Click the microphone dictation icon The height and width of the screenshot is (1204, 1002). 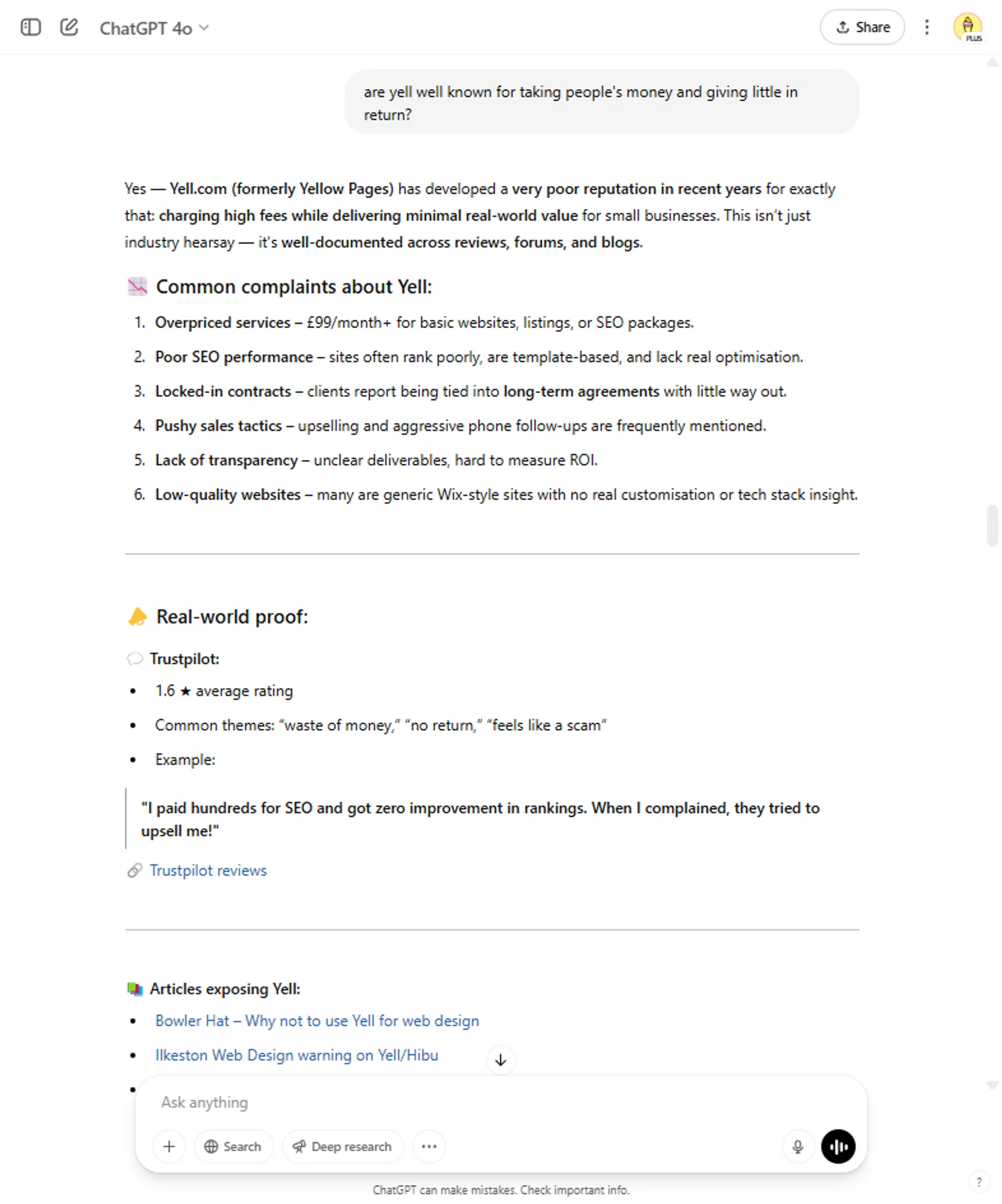click(x=797, y=1146)
